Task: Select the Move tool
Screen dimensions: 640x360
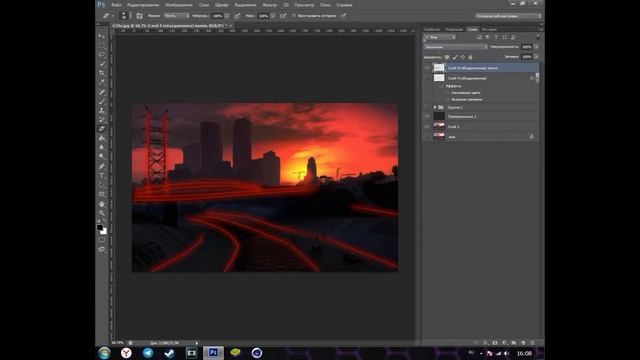Action: [102, 36]
